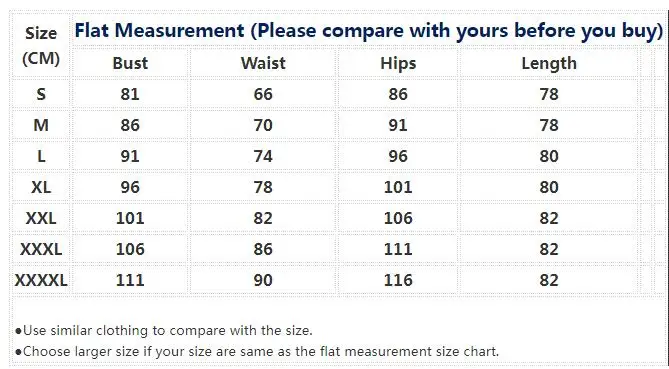669x369 pixels.
Task: Select the Hips column header
Action: [398, 63]
